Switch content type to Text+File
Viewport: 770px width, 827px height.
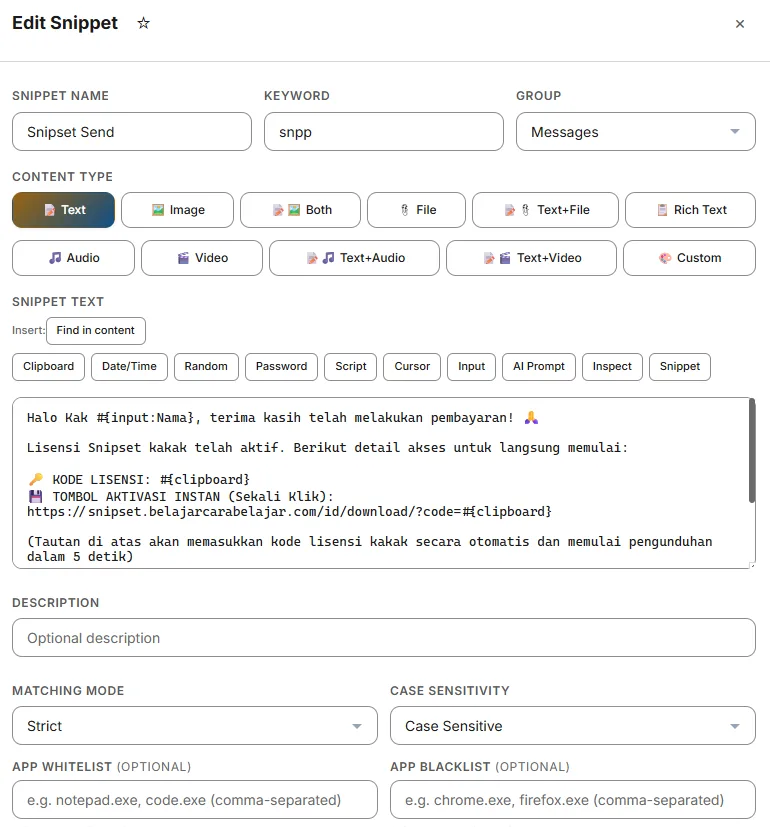545,210
